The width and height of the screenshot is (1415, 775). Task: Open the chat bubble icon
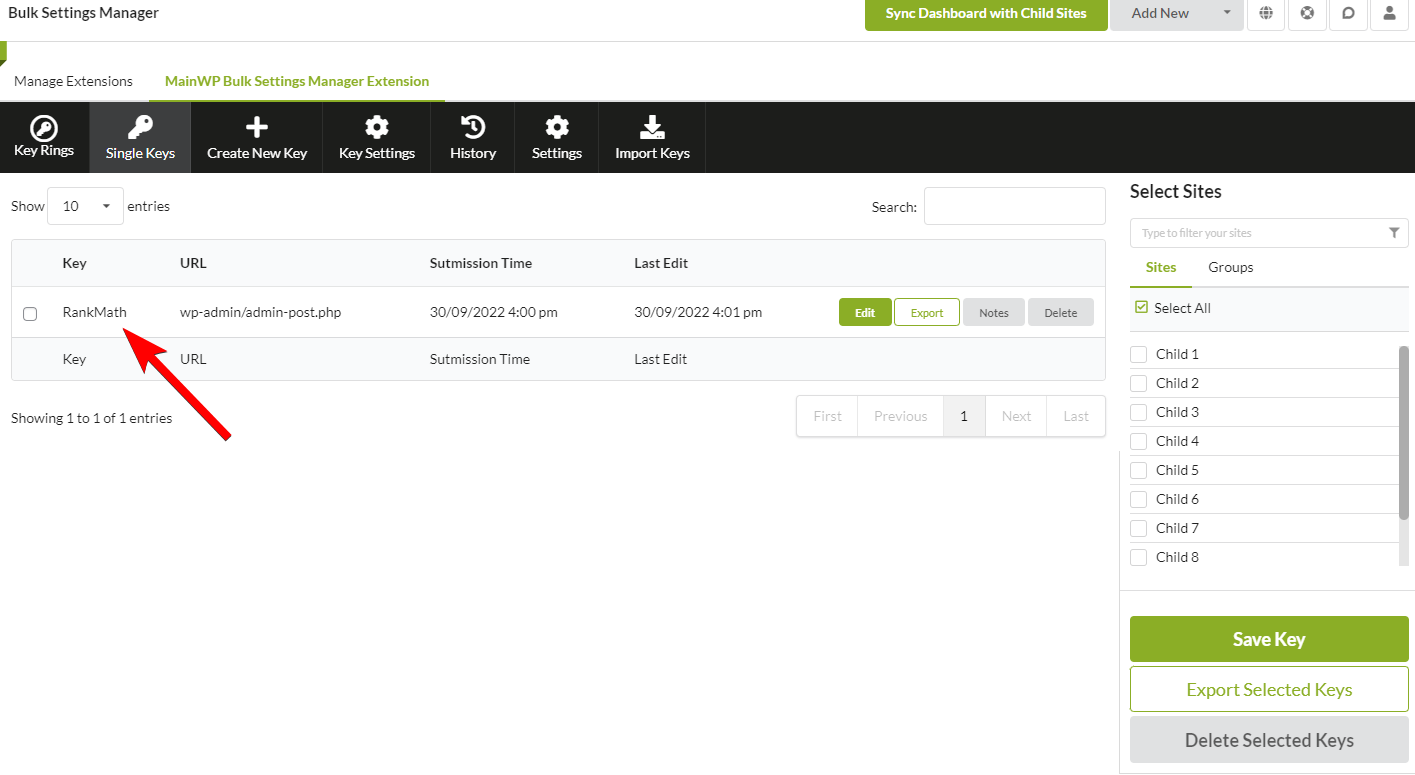coord(1348,14)
